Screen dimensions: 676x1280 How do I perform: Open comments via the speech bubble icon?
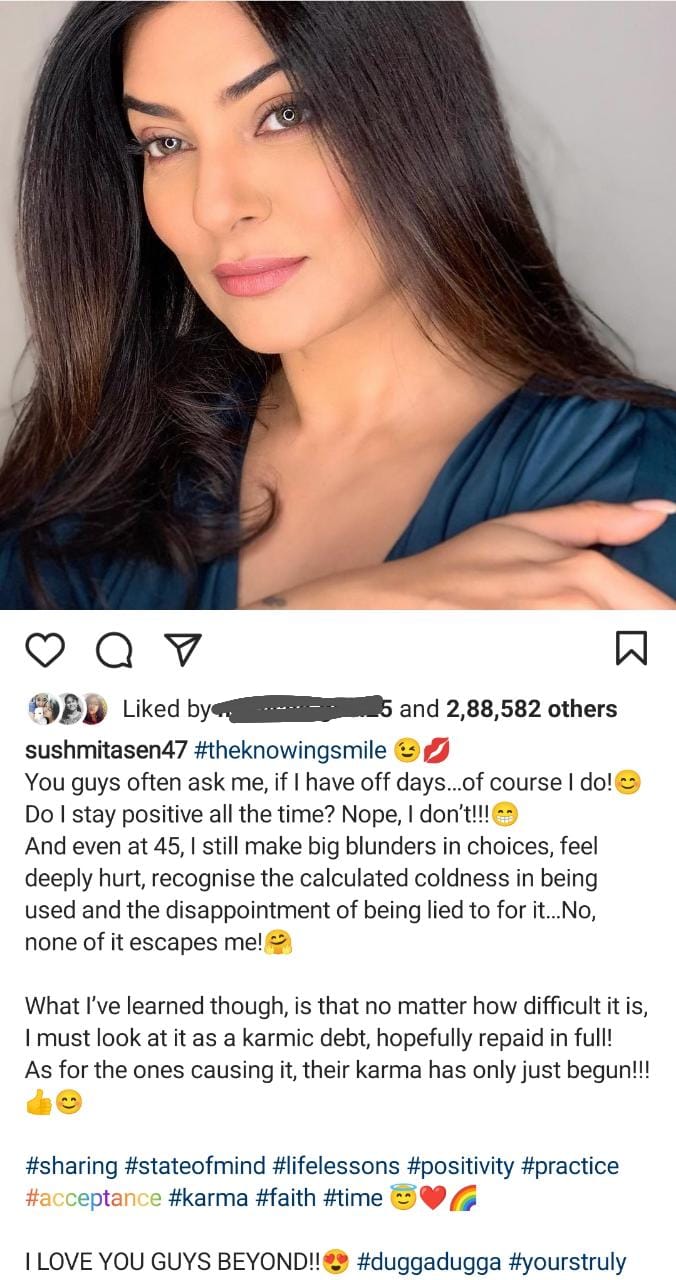tap(112, 650)
